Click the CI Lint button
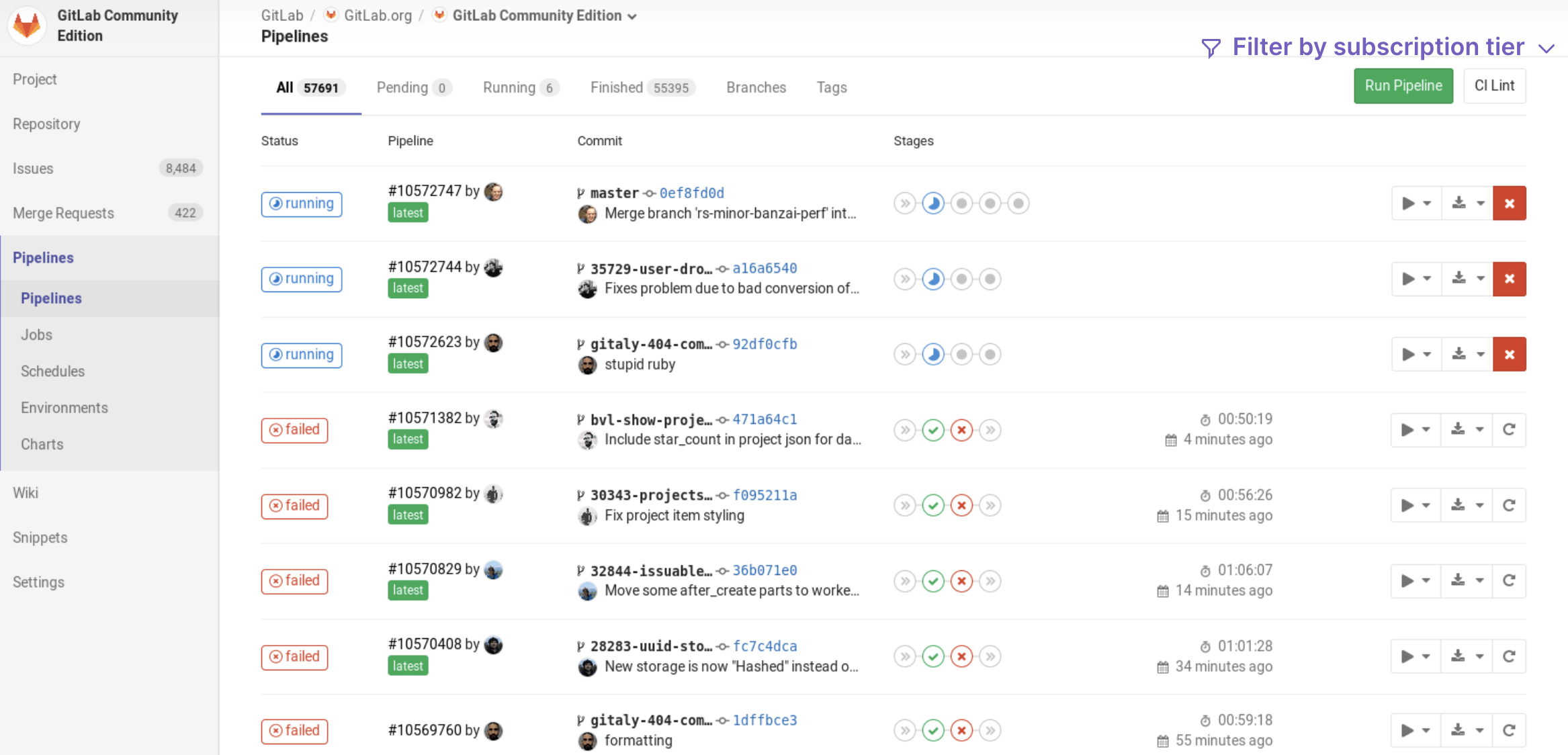 pos(1494,86)
